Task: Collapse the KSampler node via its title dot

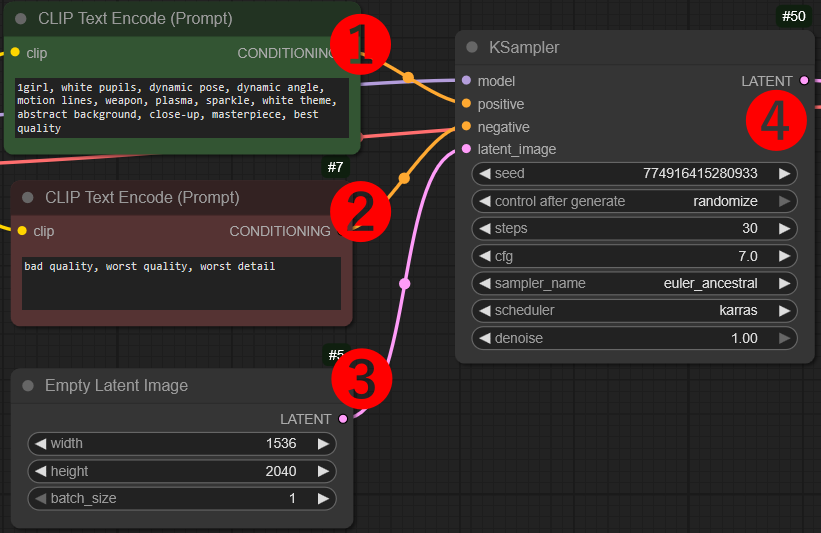Action: coord(472,48)
